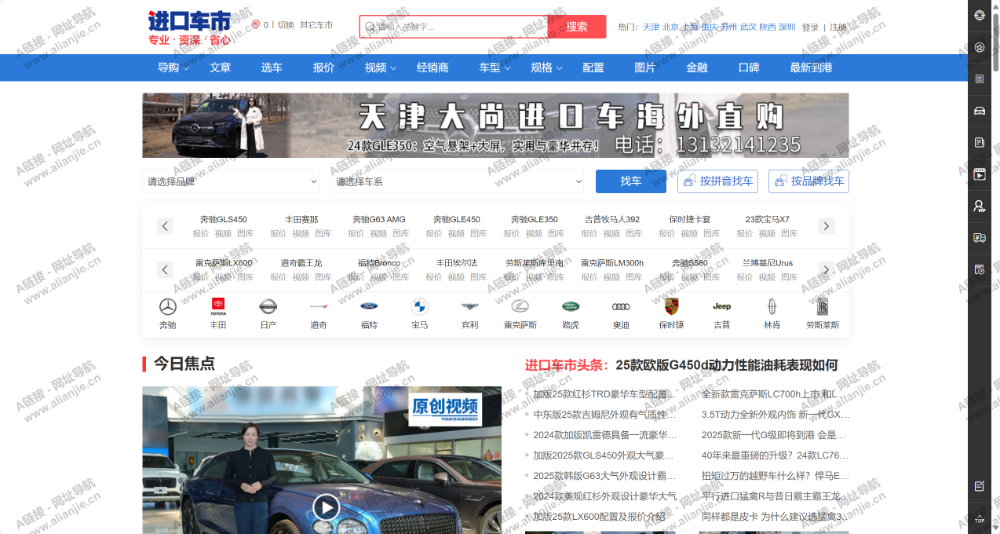Play the 原创视频 featured video
The width and height of the screenshot is (1000, 534).
[x=326, y=507]
